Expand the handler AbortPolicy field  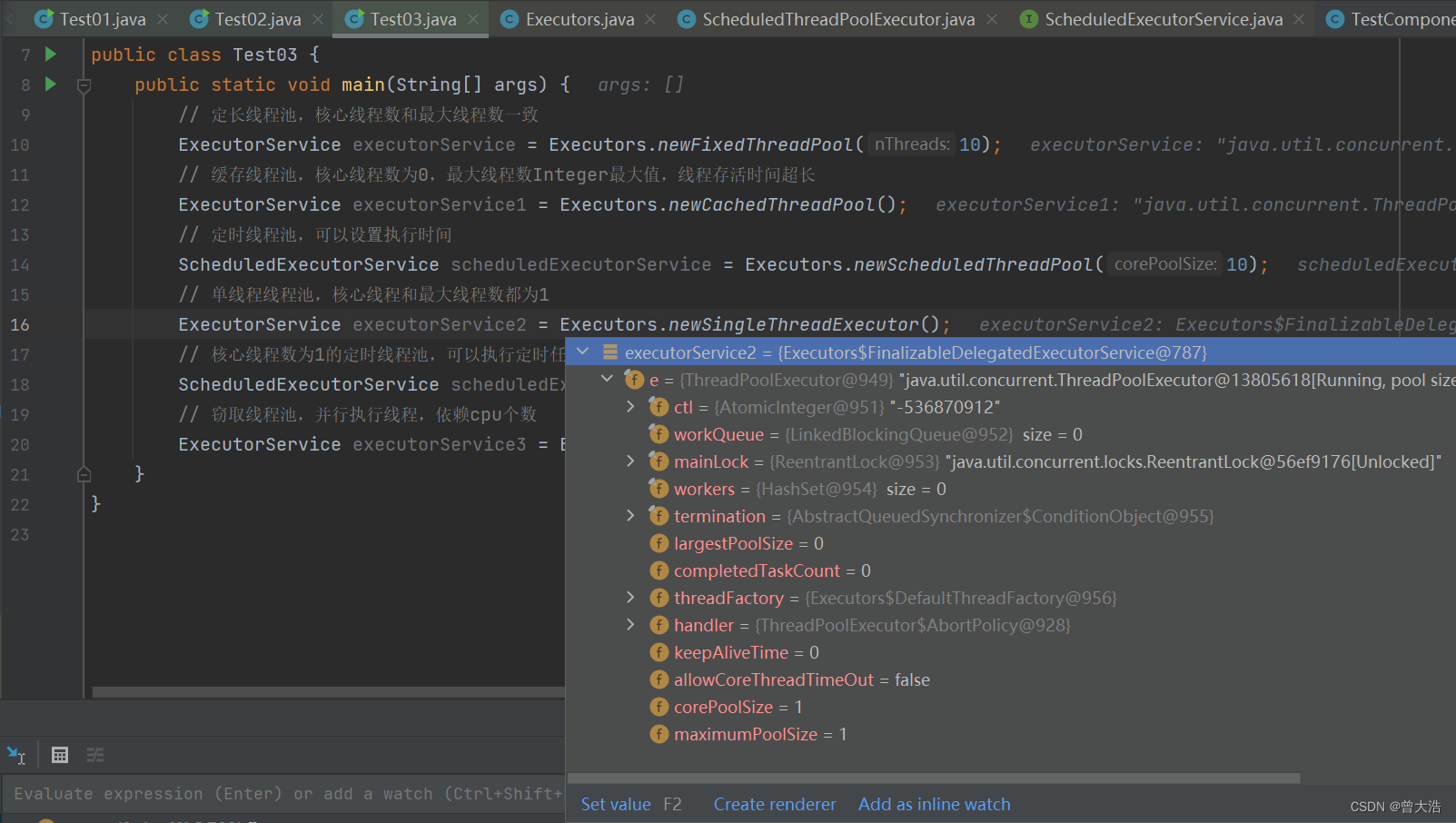click(x=630, y=624)
